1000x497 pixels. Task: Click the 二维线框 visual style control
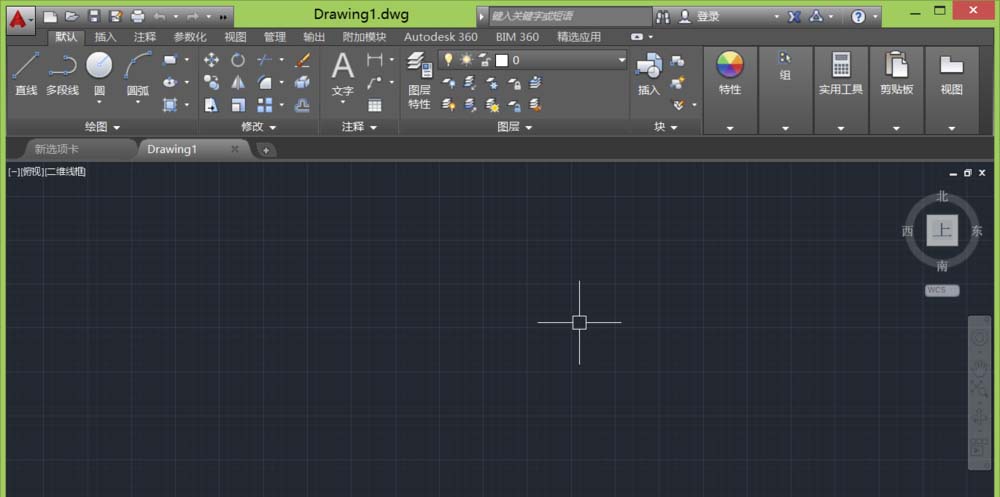(65, 172)
